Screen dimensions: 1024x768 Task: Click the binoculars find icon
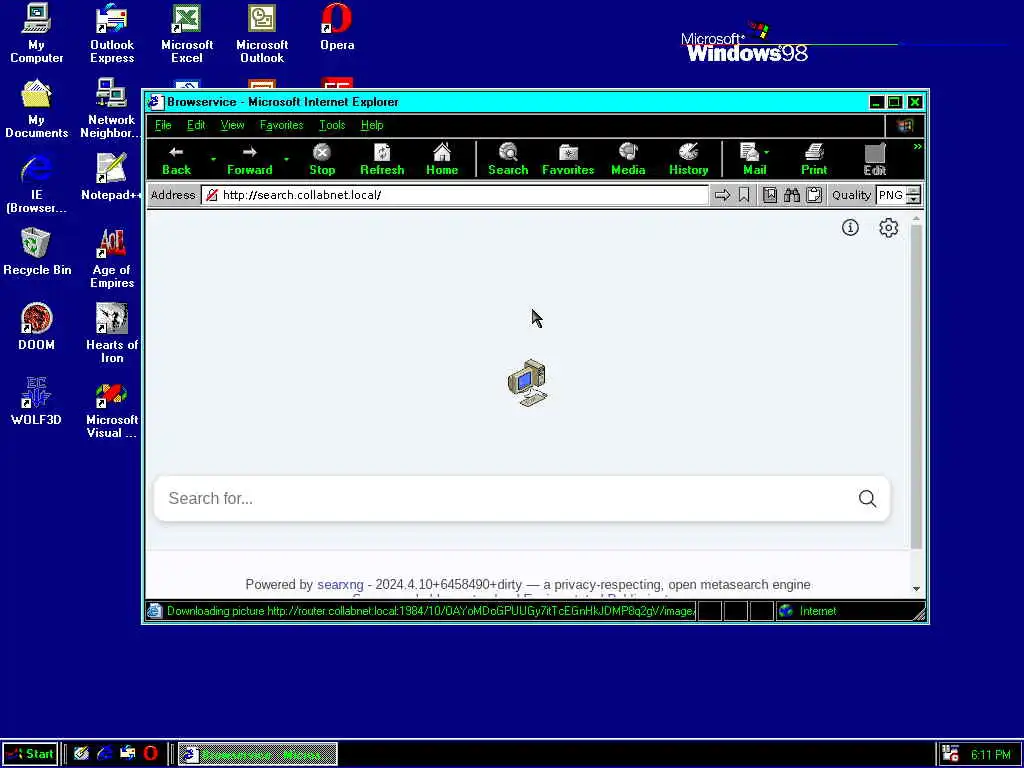click(x=792, y=195)
